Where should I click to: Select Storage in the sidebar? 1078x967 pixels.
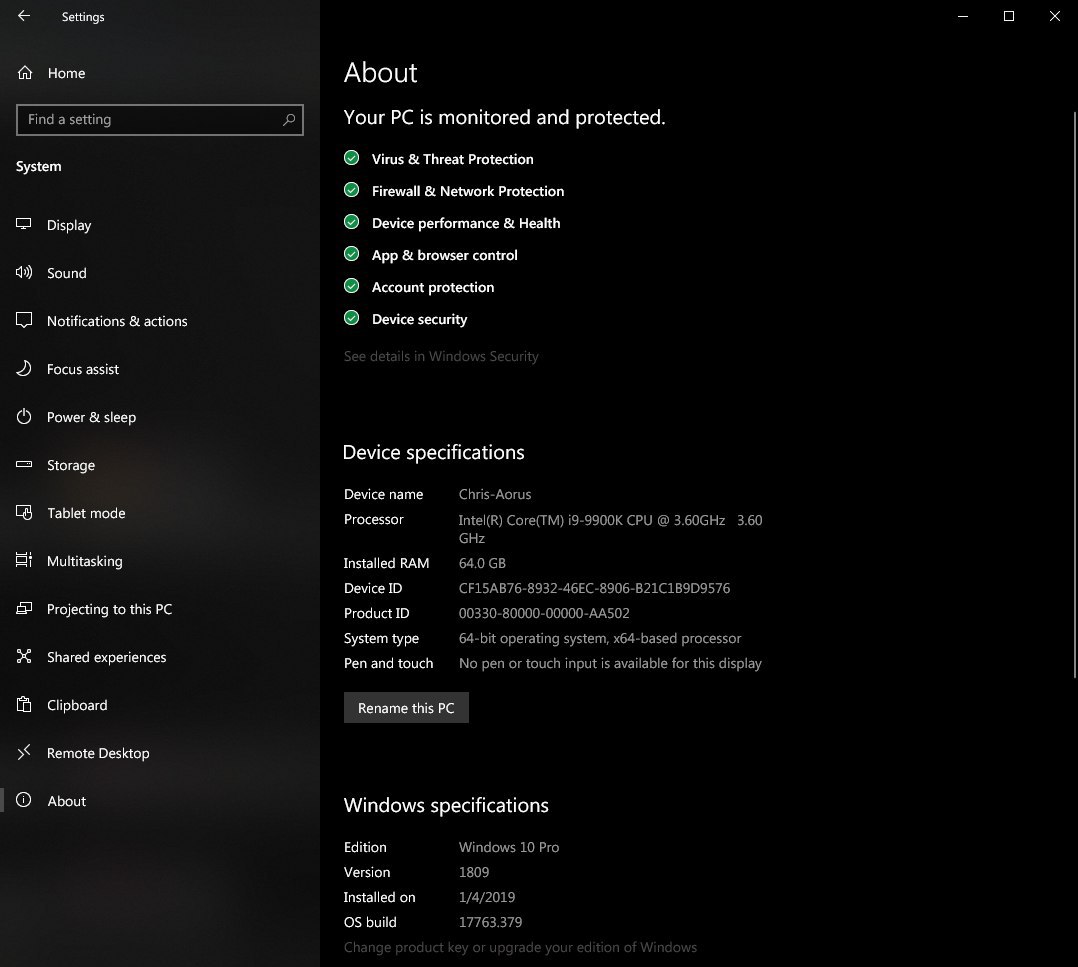[71, 465]
